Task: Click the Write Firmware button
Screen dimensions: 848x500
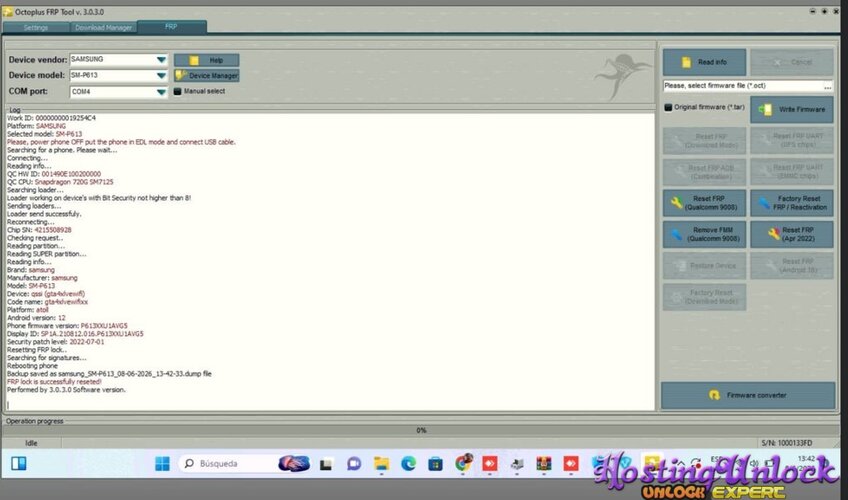Action: (x=792, y=110)
